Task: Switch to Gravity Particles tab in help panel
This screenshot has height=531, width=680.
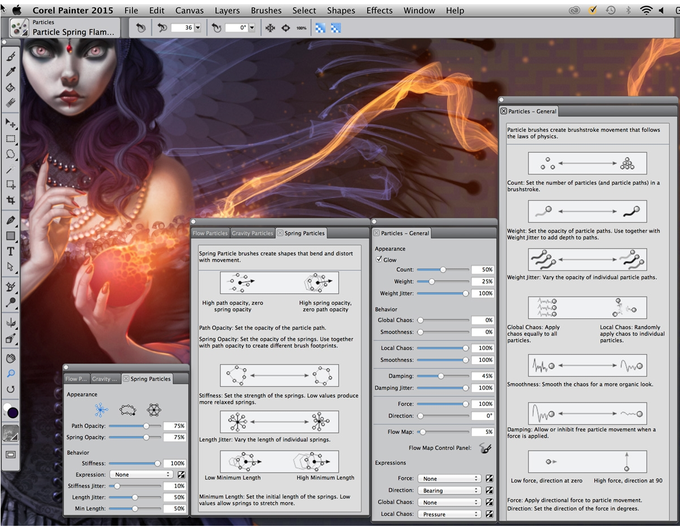Action: (x=252, y=233)
